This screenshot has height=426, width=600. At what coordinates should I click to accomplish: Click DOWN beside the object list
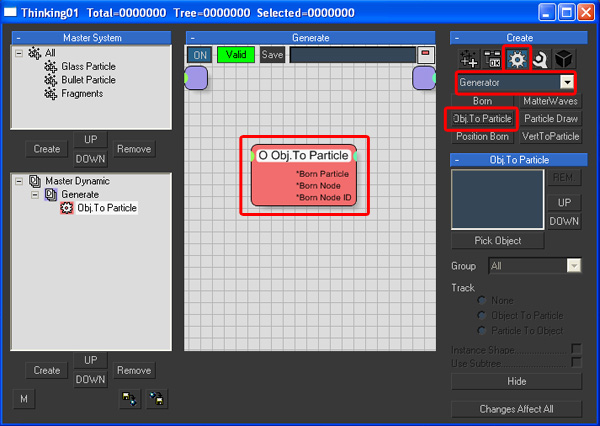coord(564,221)
